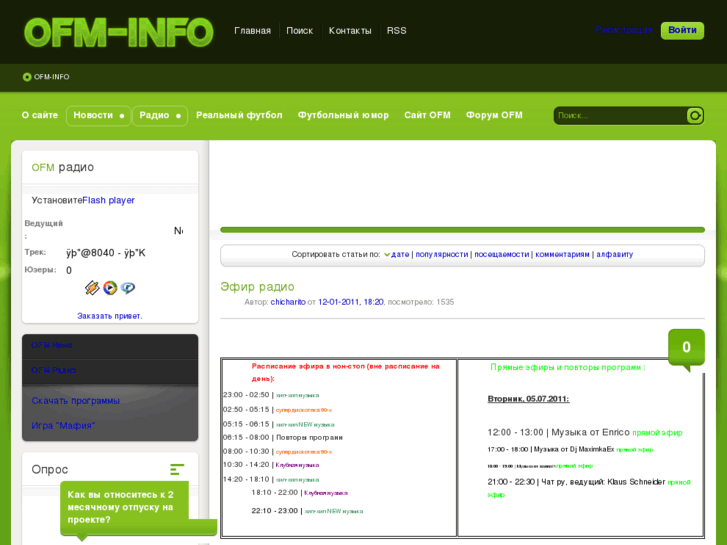Viewport: 727px width, 545px height.
Task: Expand the Радио dropdown menu
Action: [160, 115]
